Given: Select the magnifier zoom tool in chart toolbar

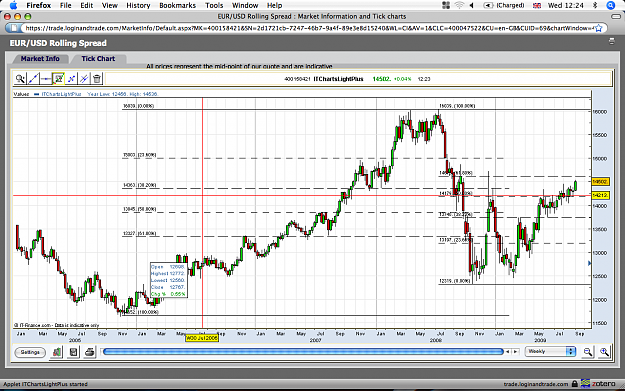Looking at the screenshot, I should 20,79.
